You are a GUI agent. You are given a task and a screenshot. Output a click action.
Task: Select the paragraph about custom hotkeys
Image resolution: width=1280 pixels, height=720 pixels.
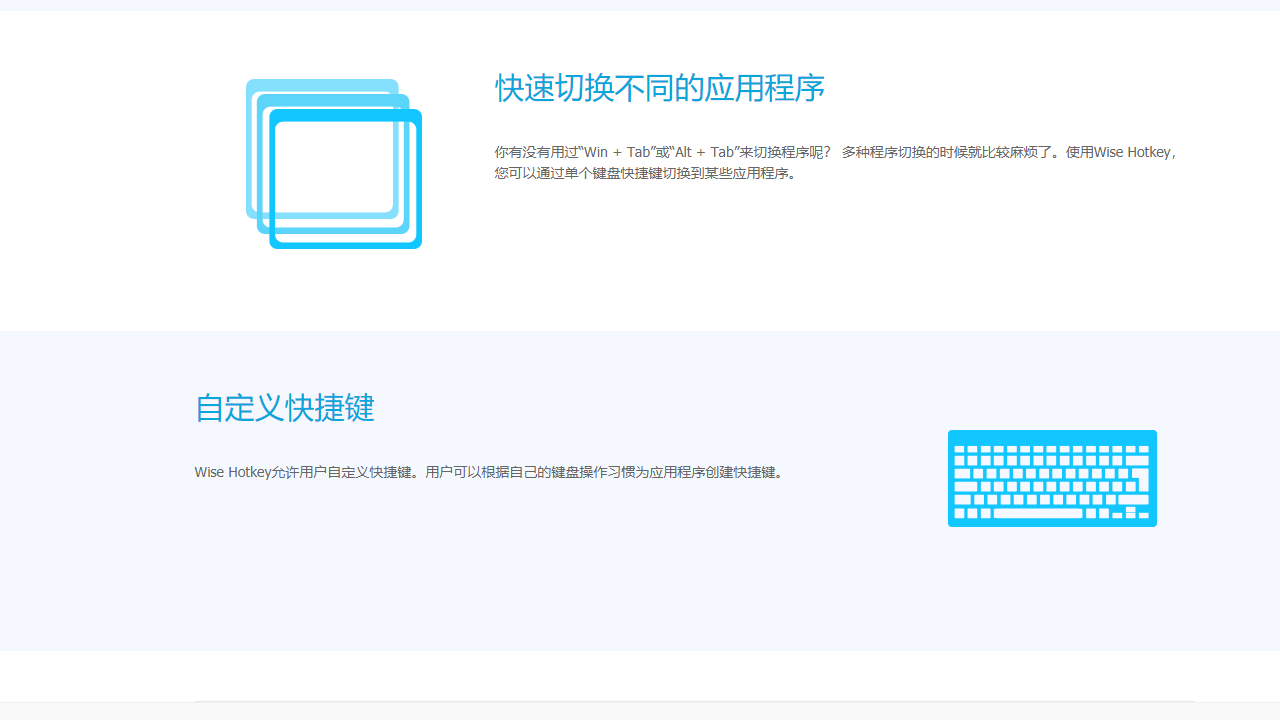[x=490, y=472]
